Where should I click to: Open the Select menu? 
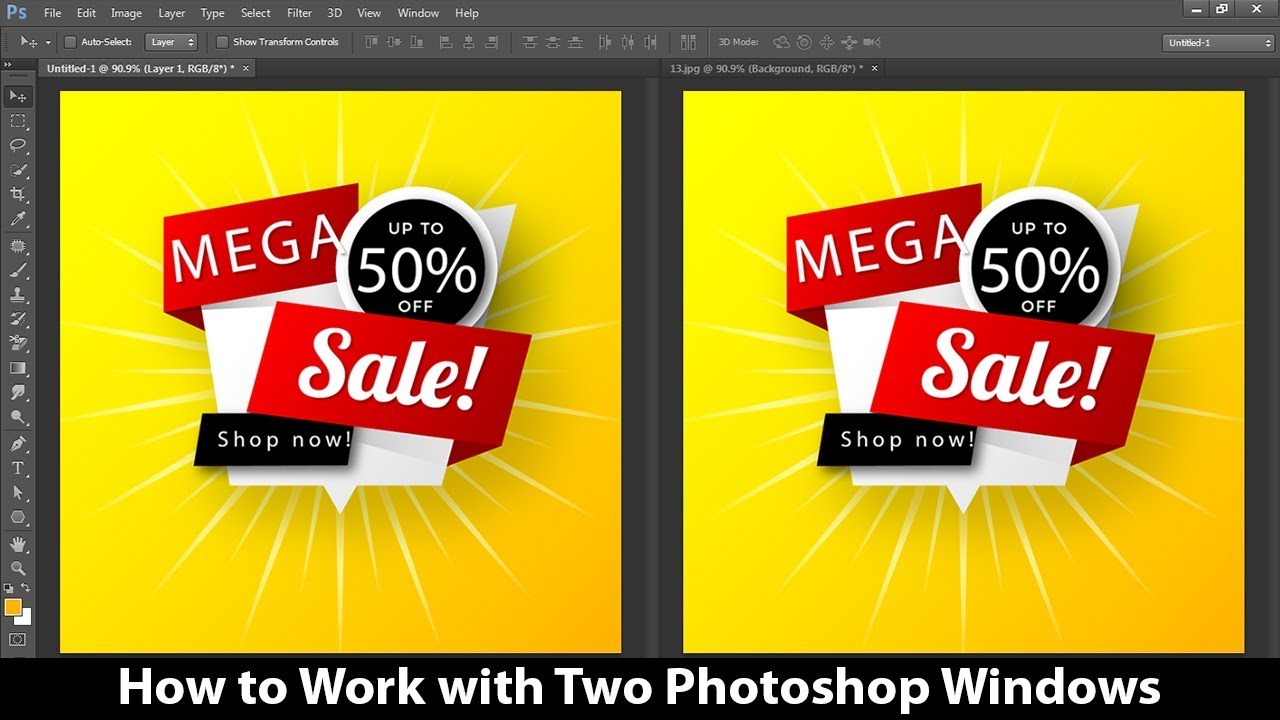(x=256, y=13)
